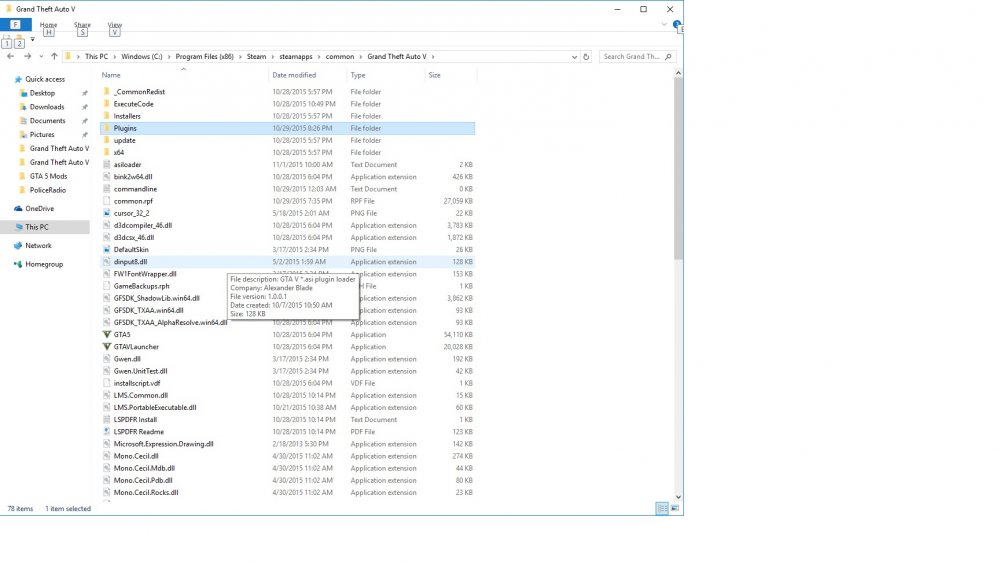Click the Forward navigation arrow
The image size is (1000, 562).
click(x=27, y=56)
